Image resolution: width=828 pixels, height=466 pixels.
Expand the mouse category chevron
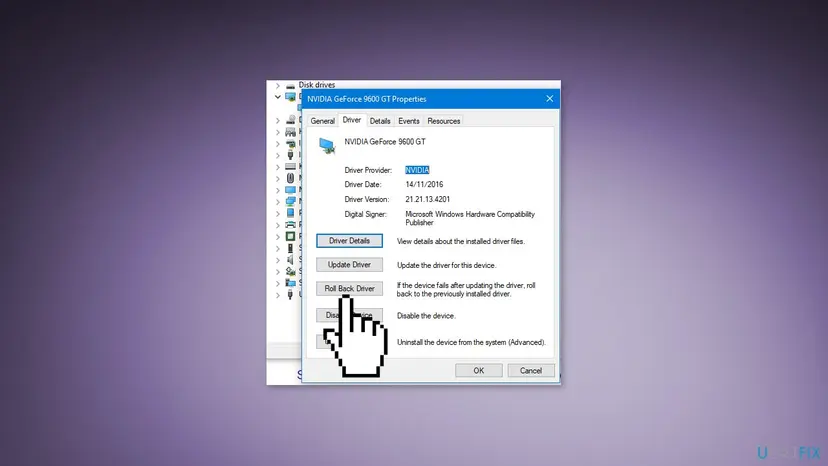278,179
